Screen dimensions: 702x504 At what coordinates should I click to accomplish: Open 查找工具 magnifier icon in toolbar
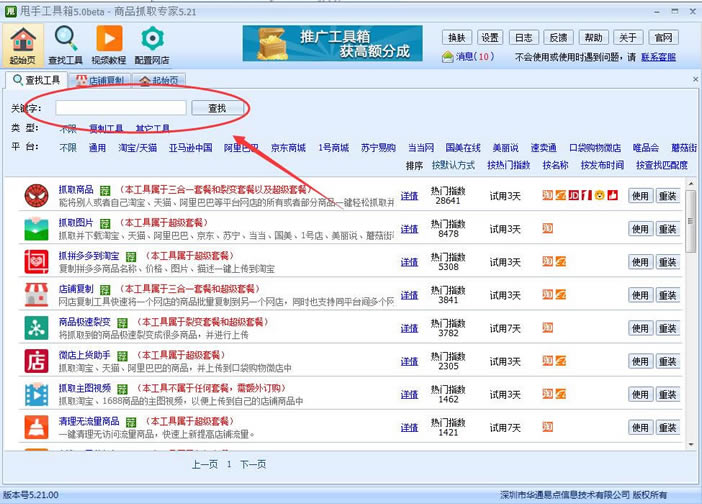67,38
